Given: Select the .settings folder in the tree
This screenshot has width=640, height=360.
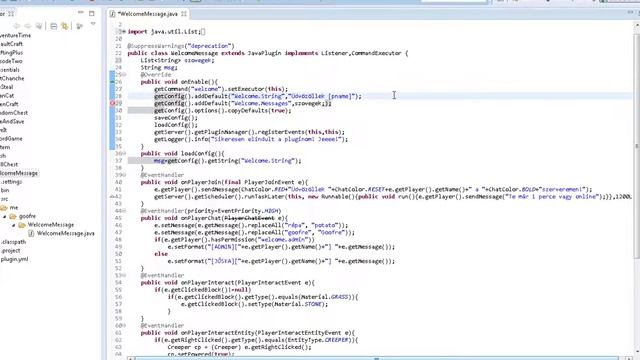Looking at the screenshot, I should (x=11, y=182).
